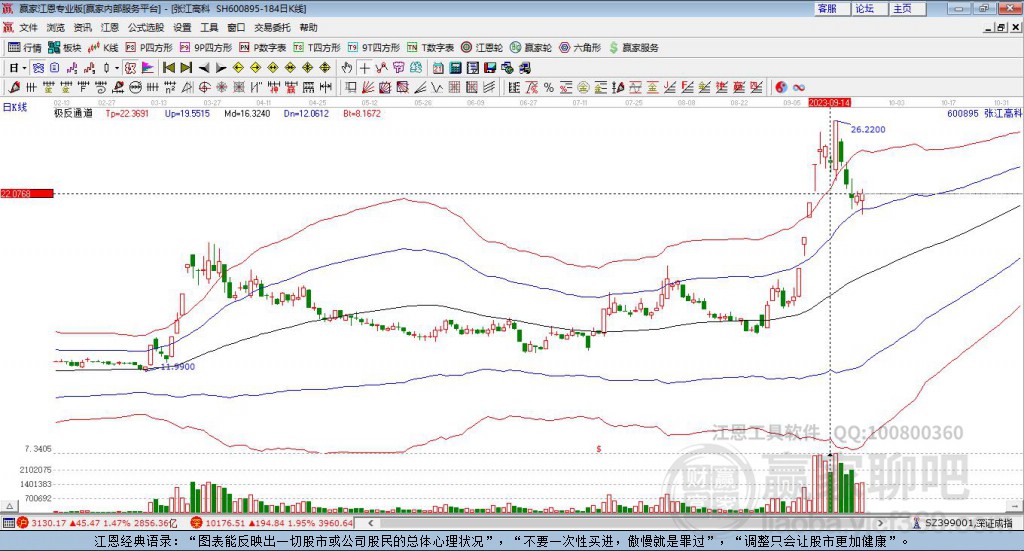This screenshot has width=1024, height=551.
Task: Click Shanghai index 3130.17 status entry
Action: tap(97, 523)
